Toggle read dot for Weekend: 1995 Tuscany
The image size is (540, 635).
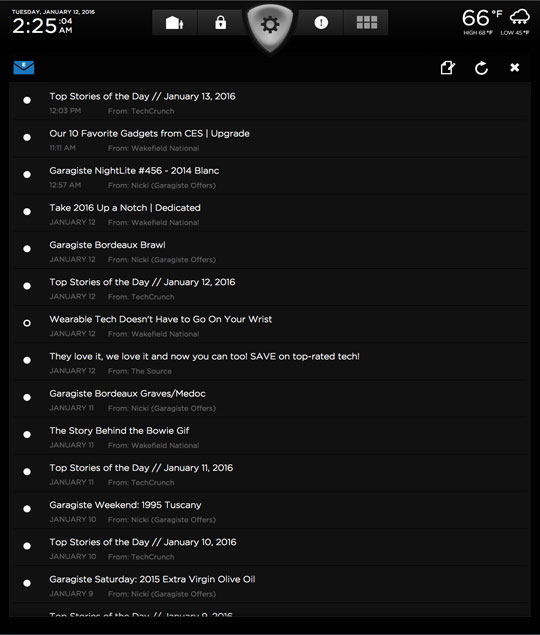click(27, 509)
